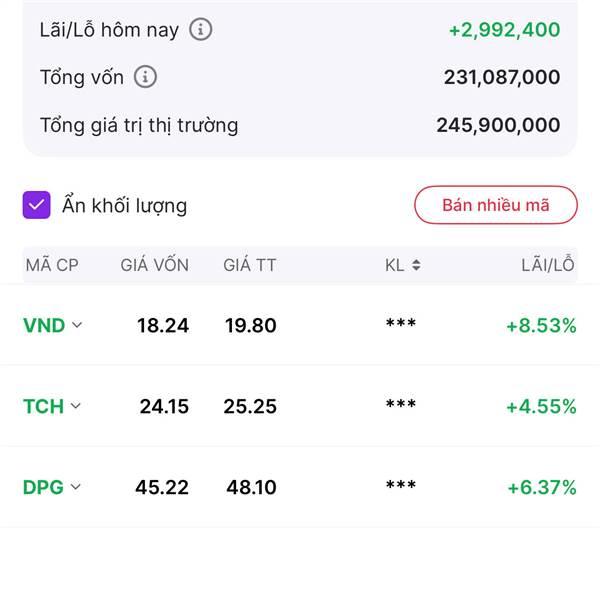Image resolution: width=600 pixels, height=600 pixels.
Task: Expand the TCH stock row chevron
Action: click(76, 406)
